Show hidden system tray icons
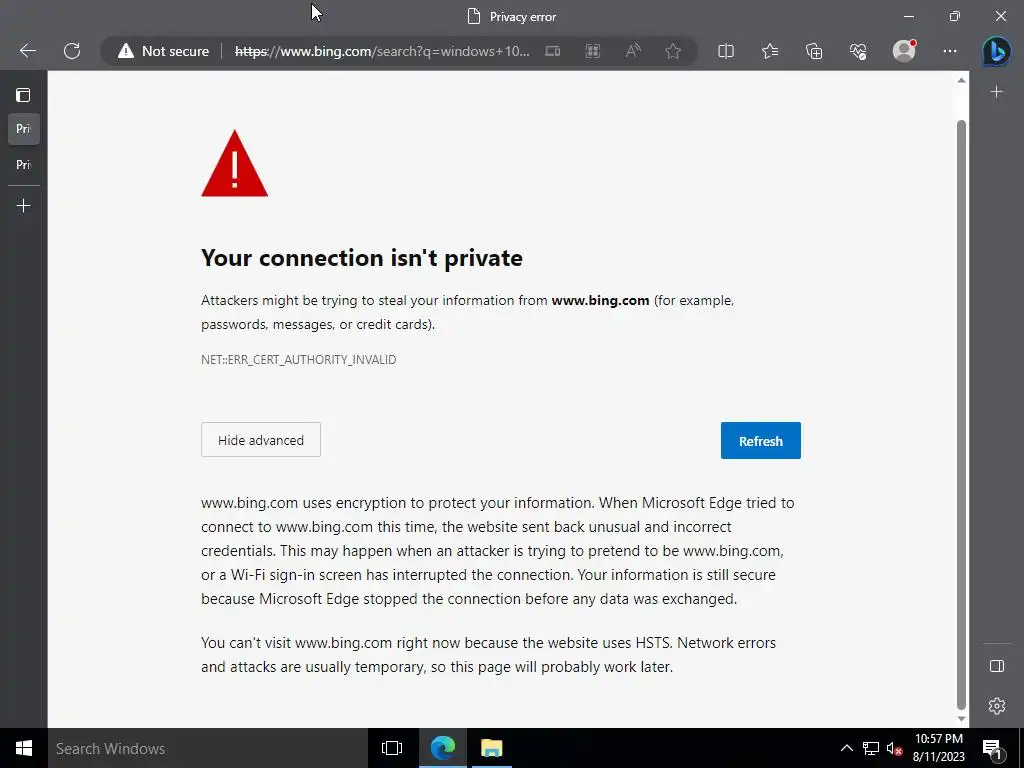Image resolution: width=1024 pixels, height=768 pixels. coord(846,748)
